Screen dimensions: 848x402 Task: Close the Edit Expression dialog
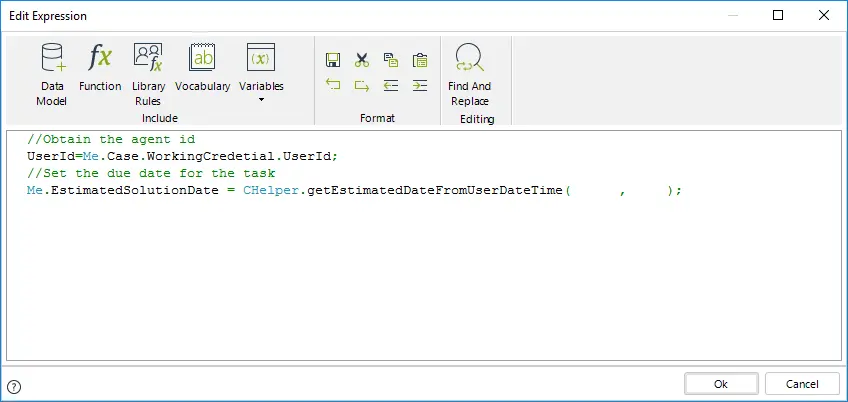(x=824, y=16)
